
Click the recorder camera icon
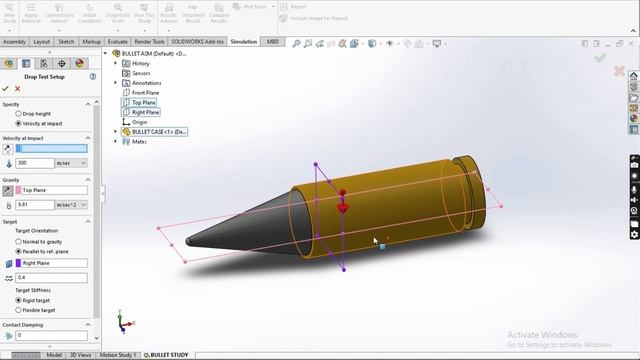pos(634,165)
